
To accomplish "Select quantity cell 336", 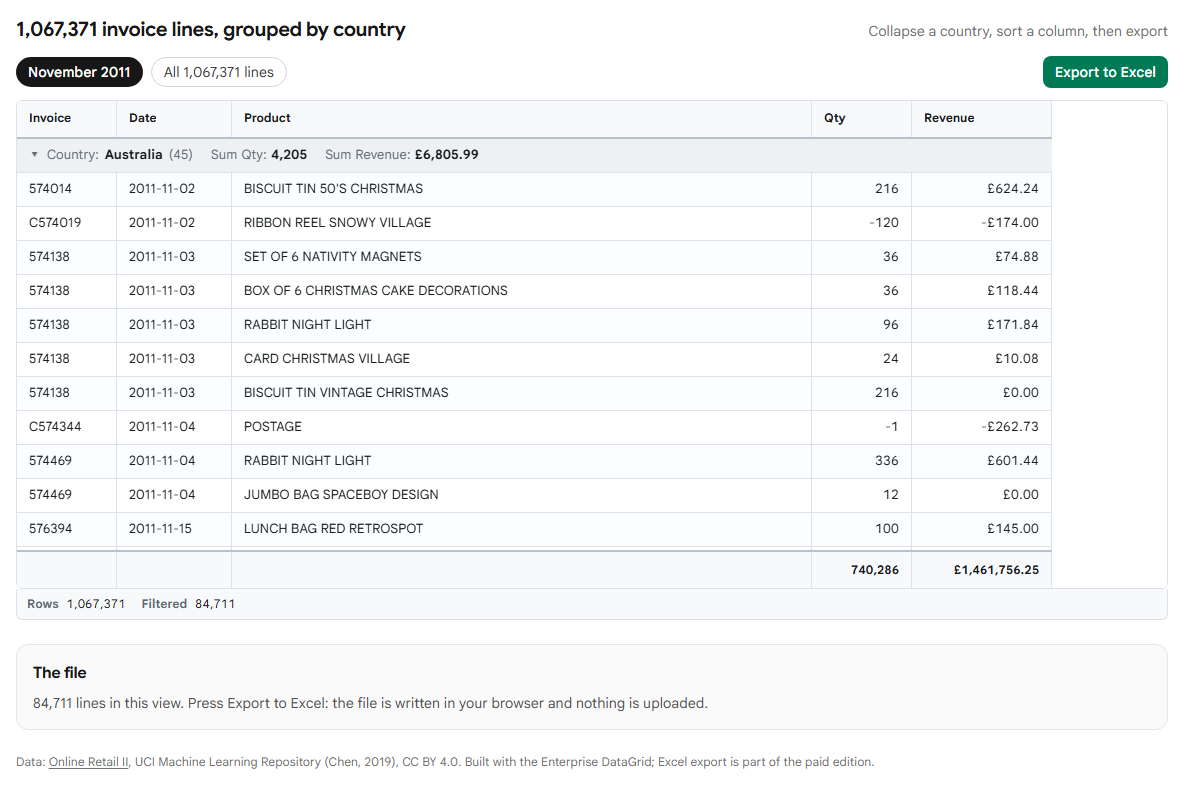I will (x=862, y=461).
